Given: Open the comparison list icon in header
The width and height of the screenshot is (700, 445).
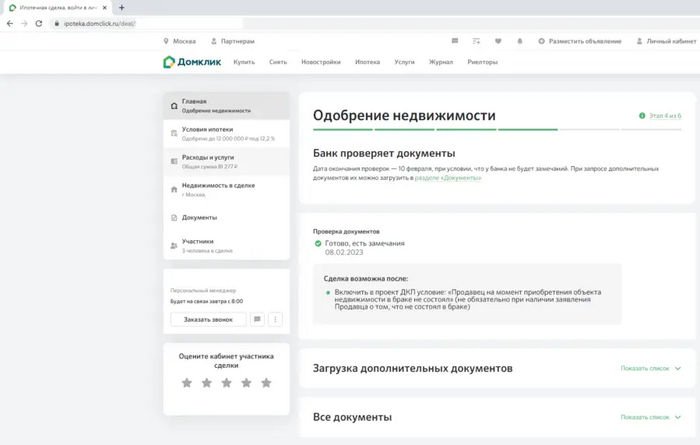Looking at the screenshot, I should tap(476, 41).
